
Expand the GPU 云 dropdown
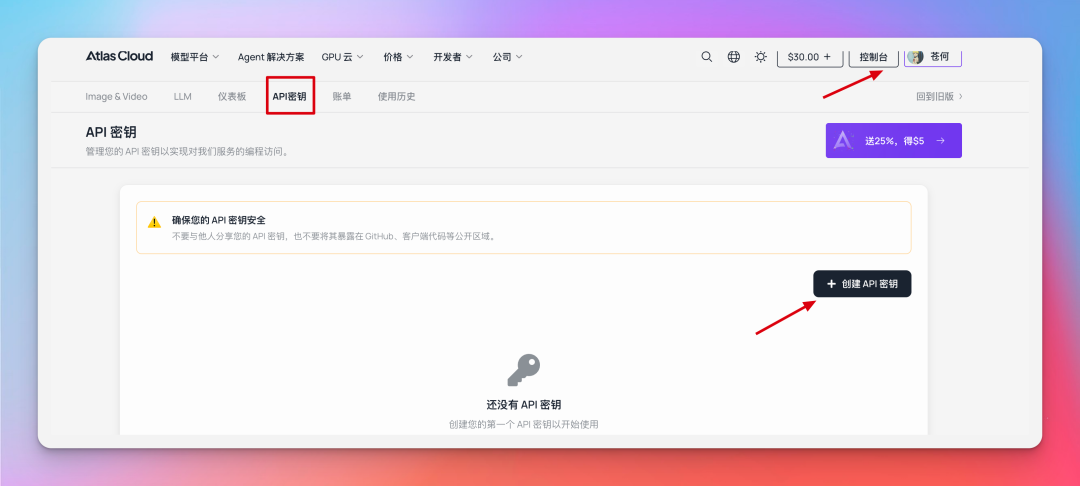pos(342,57)
